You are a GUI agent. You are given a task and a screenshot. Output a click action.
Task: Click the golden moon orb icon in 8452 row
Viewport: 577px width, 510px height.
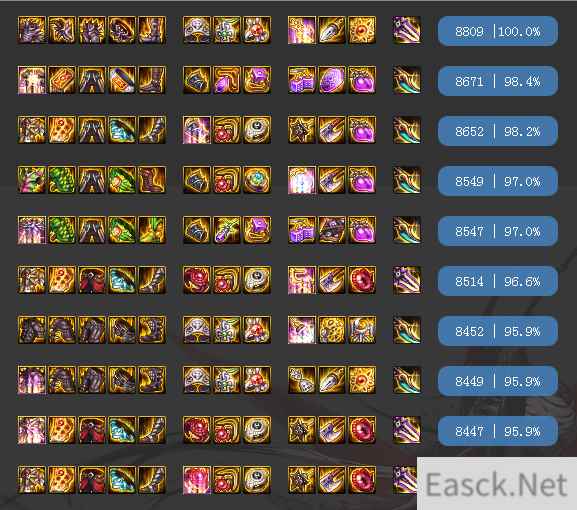click(x=332, y=330)
